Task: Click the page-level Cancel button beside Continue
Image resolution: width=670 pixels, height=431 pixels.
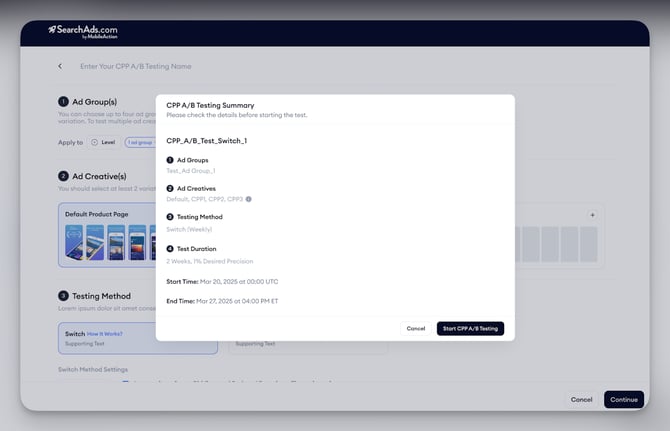Action: coord(581,399)
